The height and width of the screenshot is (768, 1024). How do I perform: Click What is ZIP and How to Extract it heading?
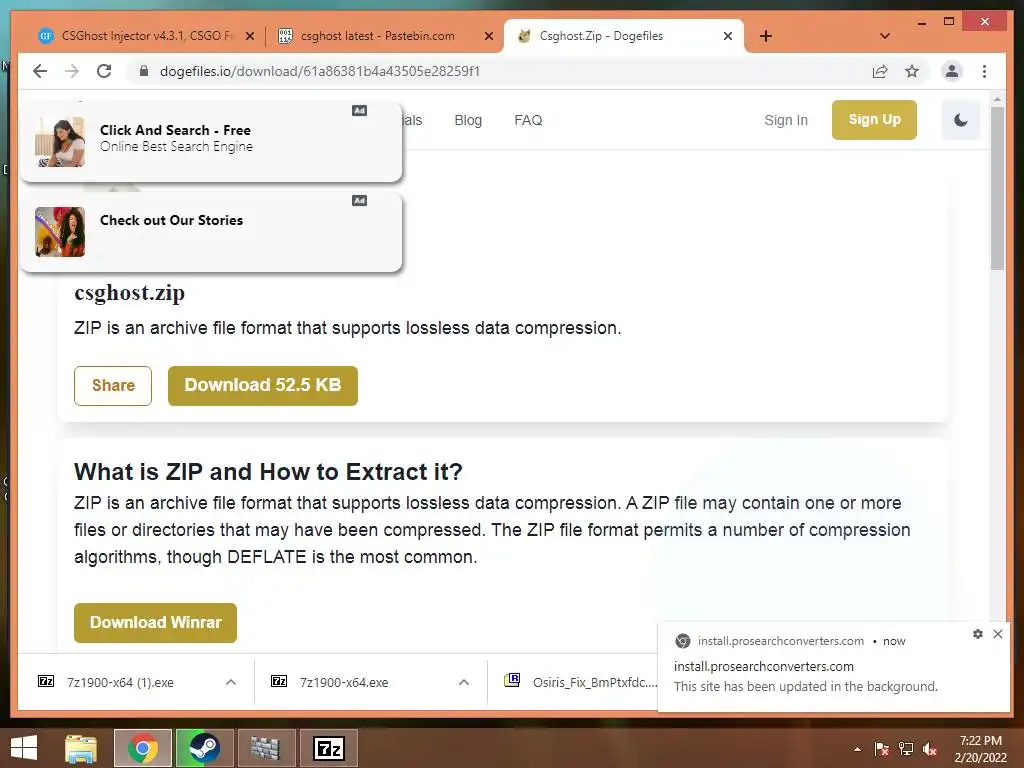pos(268,472)
